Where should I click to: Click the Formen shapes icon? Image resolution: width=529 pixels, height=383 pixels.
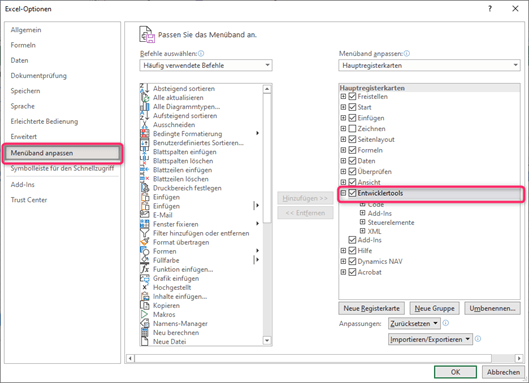[x=144, y=251]
